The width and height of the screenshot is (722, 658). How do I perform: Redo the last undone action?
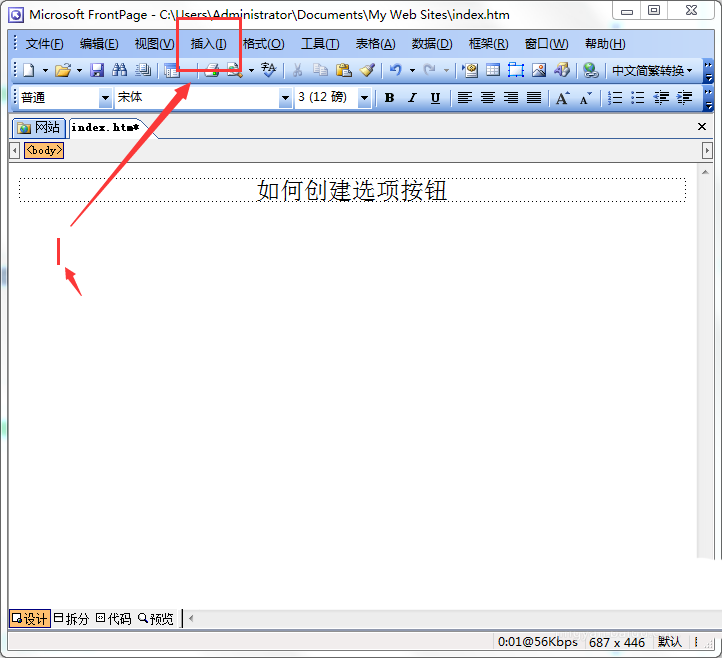[430, 70]
